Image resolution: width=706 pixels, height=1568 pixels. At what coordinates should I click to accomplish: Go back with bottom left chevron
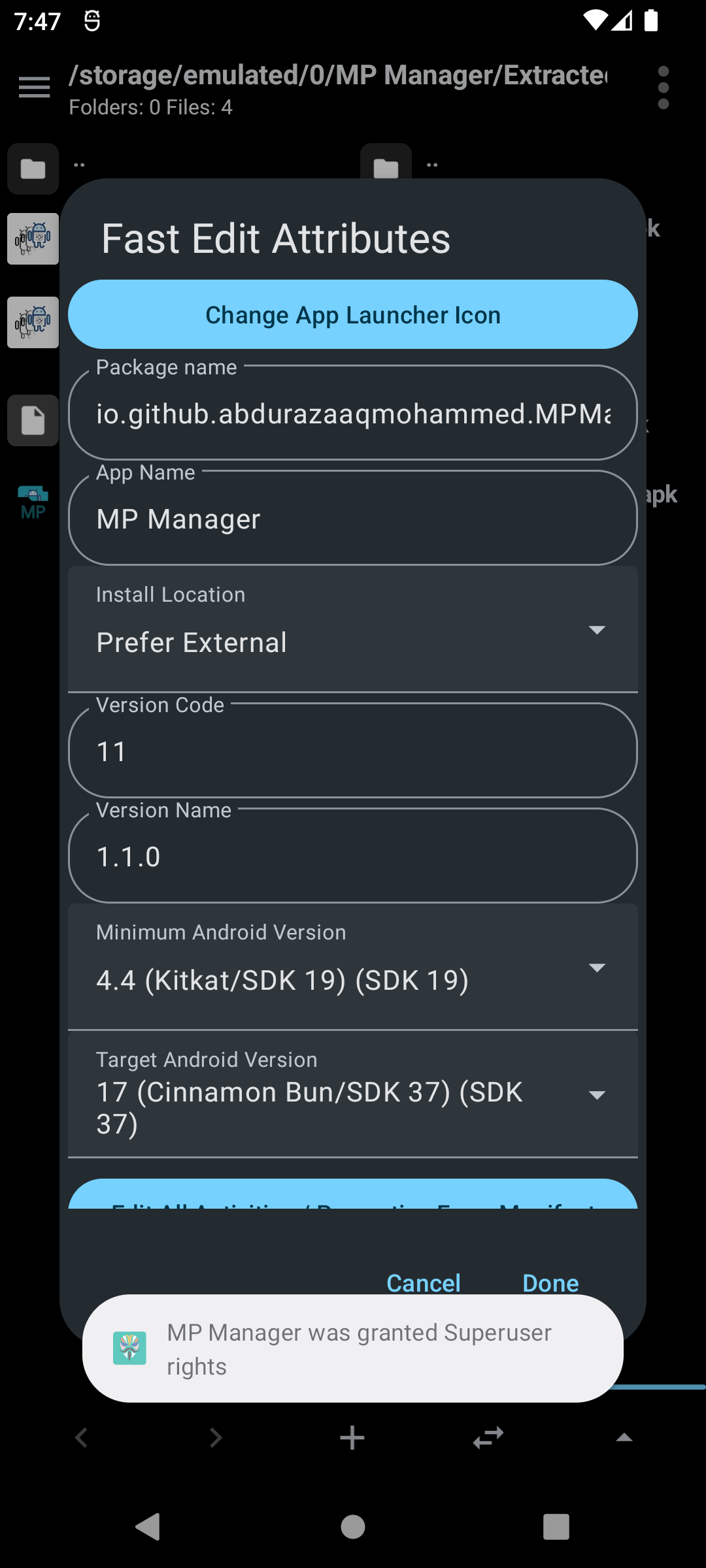click(82, 1437)
